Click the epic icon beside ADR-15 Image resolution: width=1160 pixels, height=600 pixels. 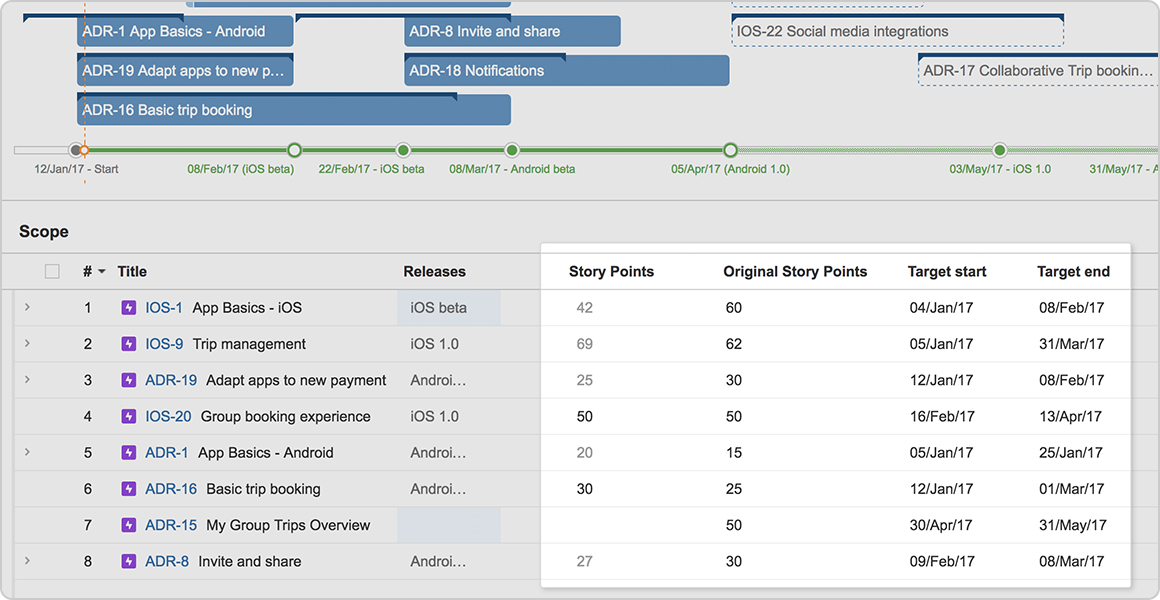point(129,525)
